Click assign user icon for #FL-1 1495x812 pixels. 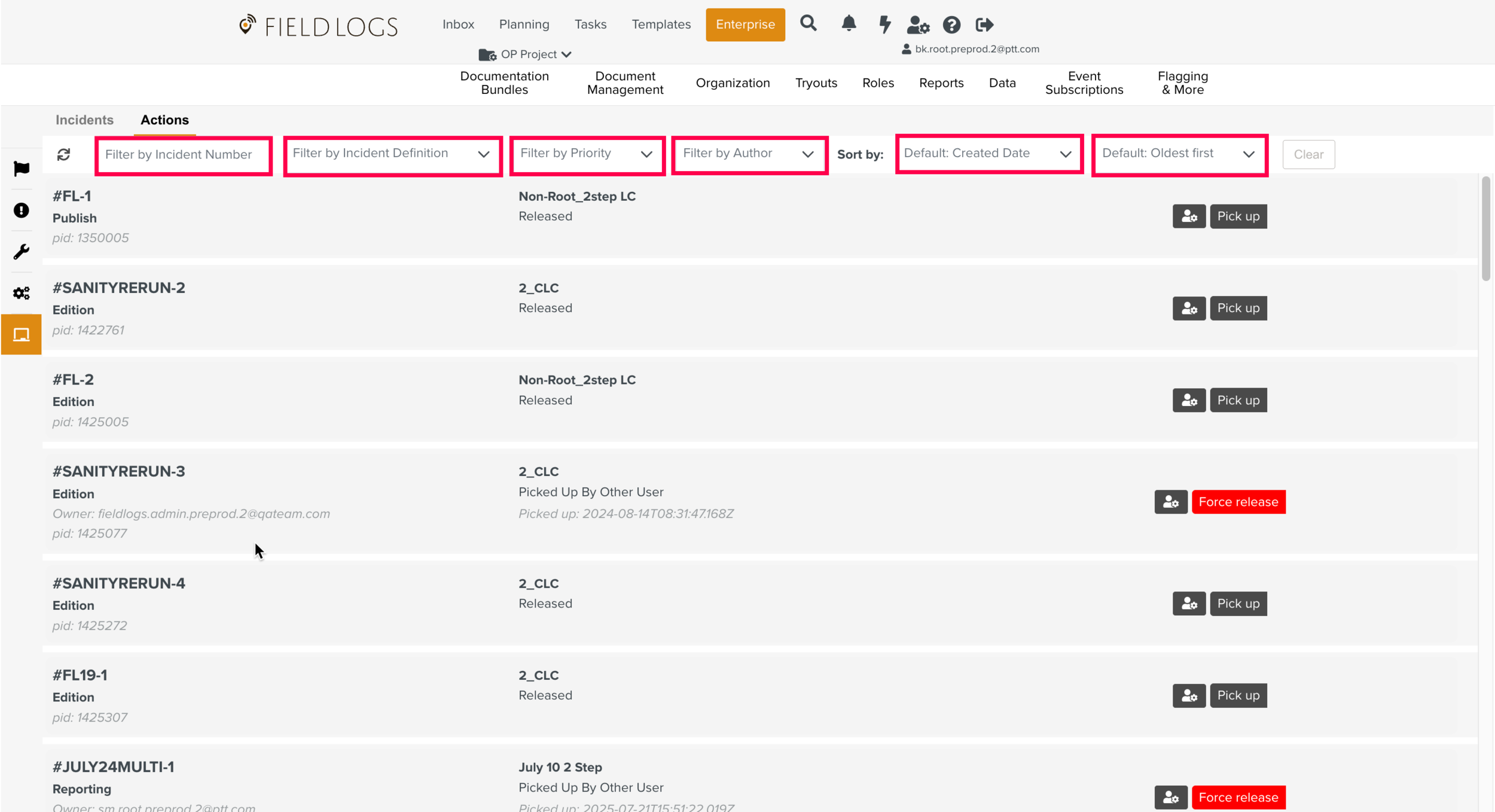click(1188, 216)
